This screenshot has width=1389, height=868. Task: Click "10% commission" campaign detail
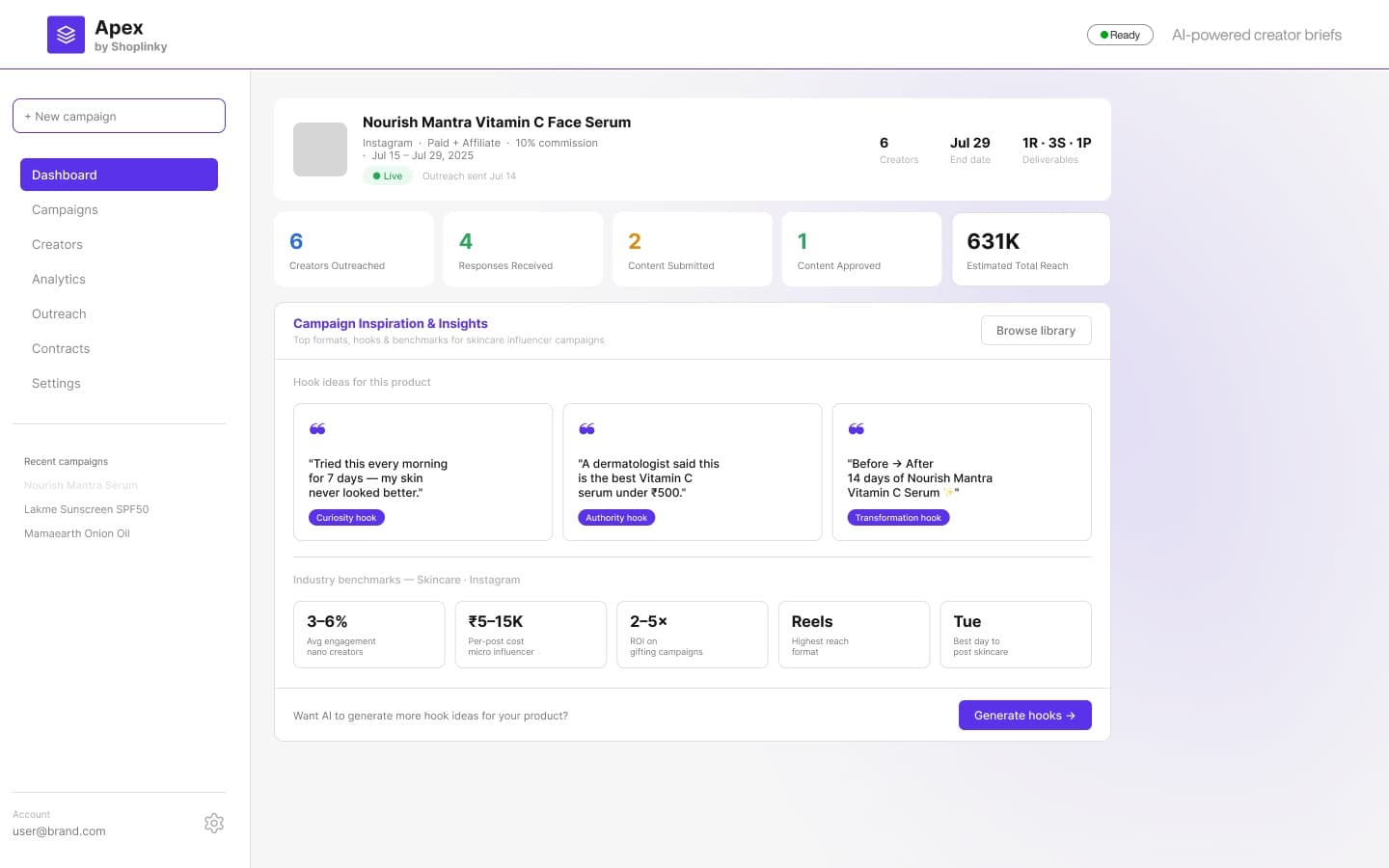[557, 143]
